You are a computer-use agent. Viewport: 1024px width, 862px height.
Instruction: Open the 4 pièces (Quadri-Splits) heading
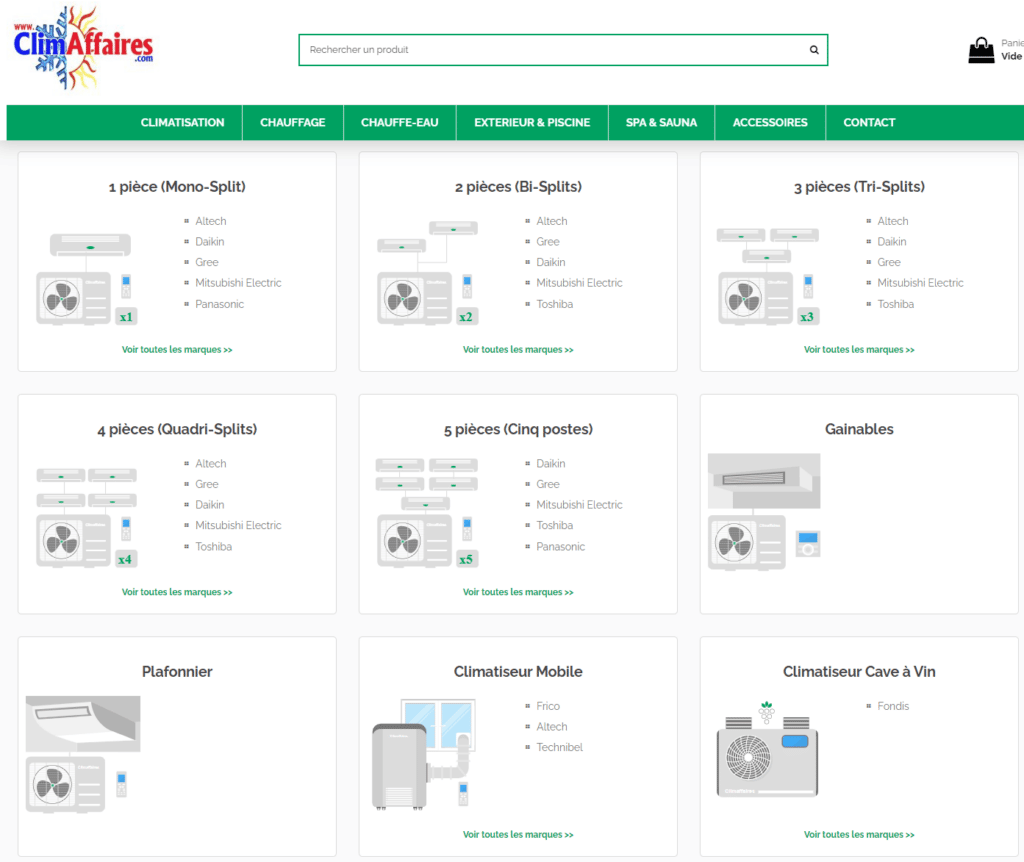pyautogui.click(x=177, y=429)
